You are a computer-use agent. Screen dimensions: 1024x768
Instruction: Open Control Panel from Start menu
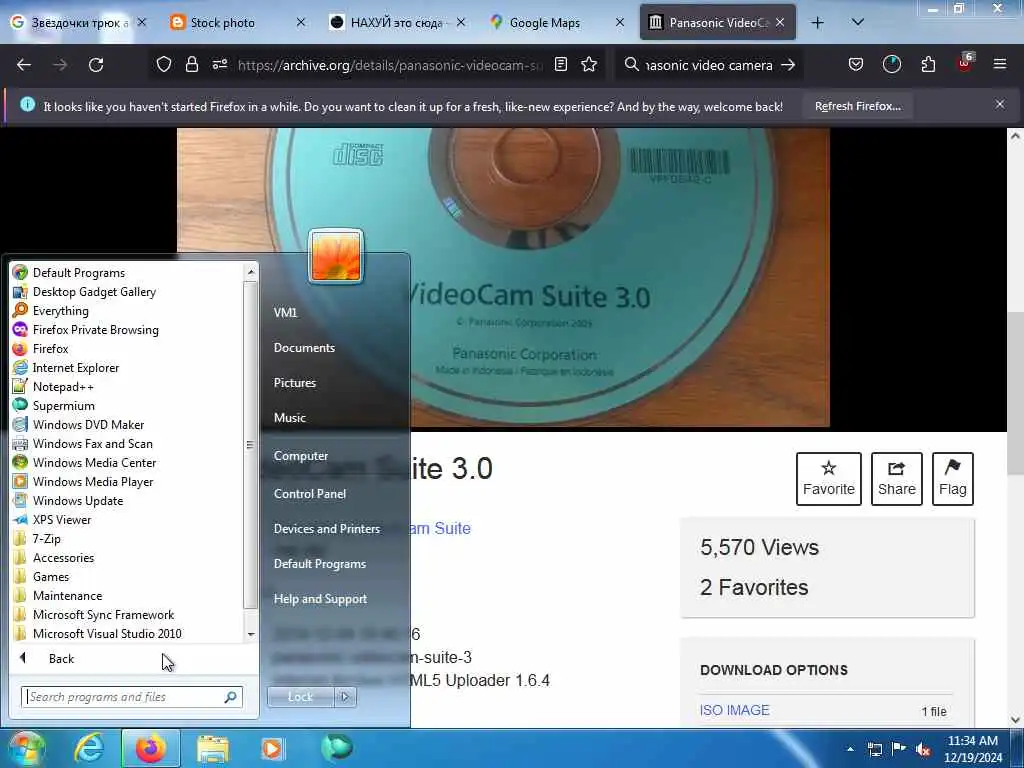[x=310, y=494]
